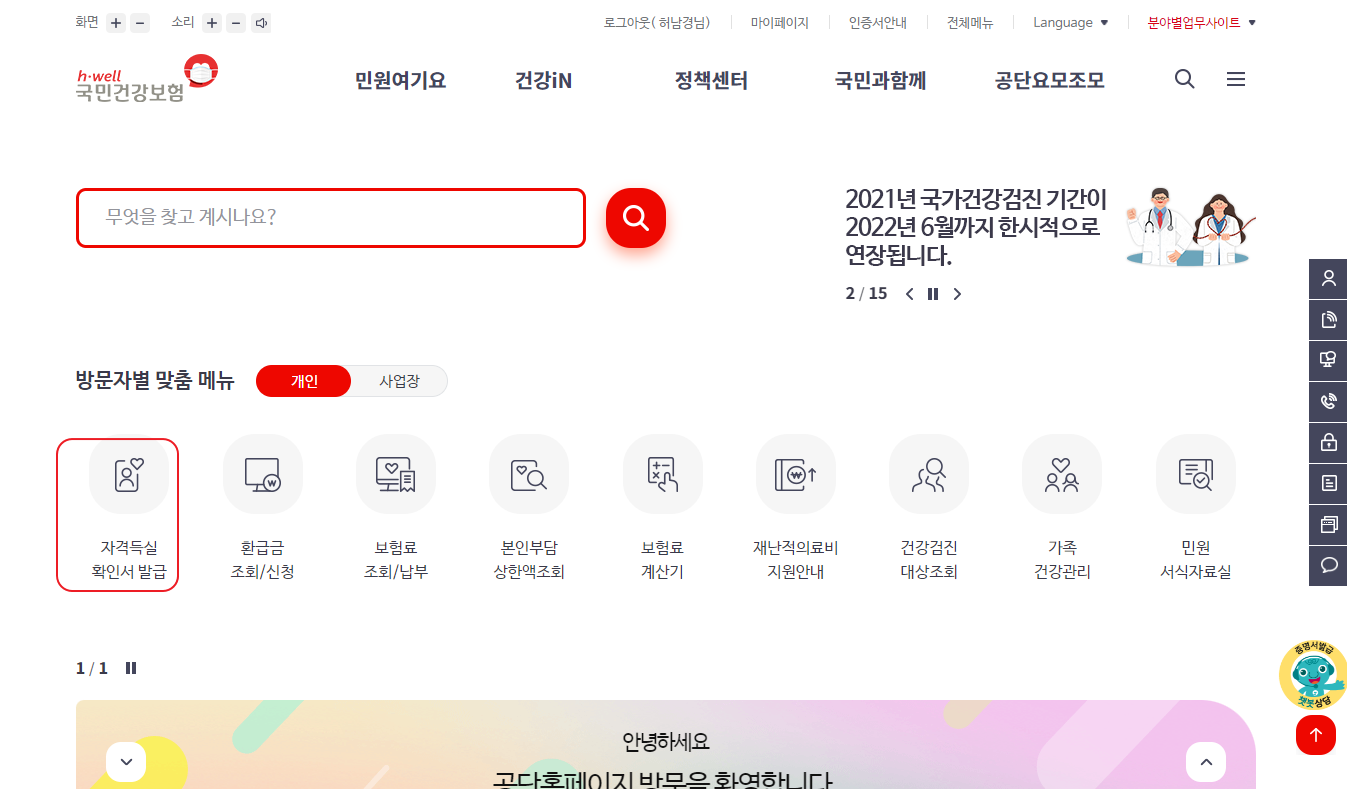This screenshot has height=789, width=1347.
Task: Click the person icon in side panel
Action: coord(1328,279)
